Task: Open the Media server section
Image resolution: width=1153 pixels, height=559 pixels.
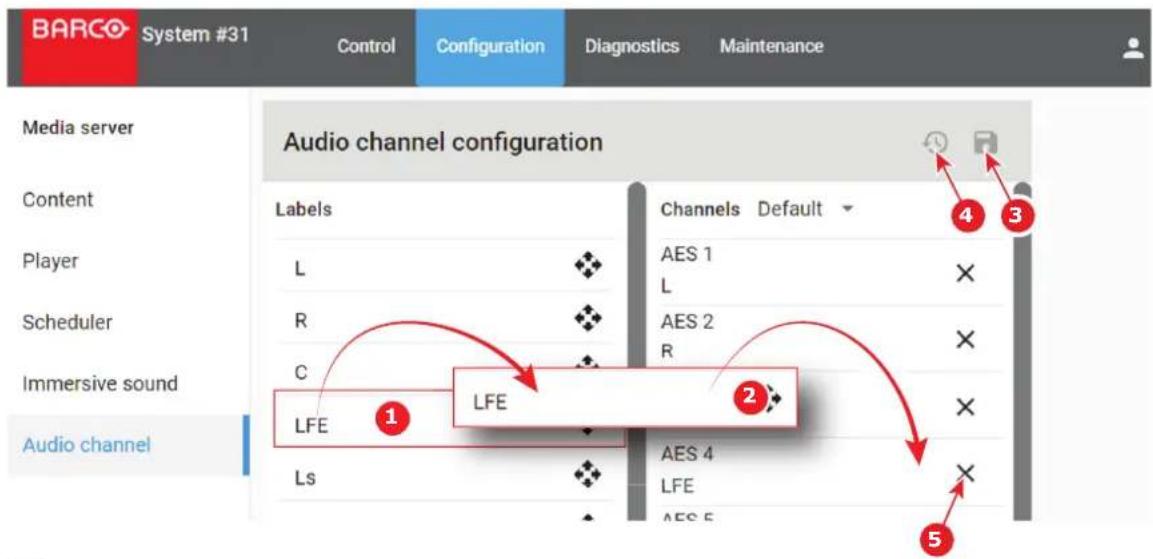Action: (78, 127)
